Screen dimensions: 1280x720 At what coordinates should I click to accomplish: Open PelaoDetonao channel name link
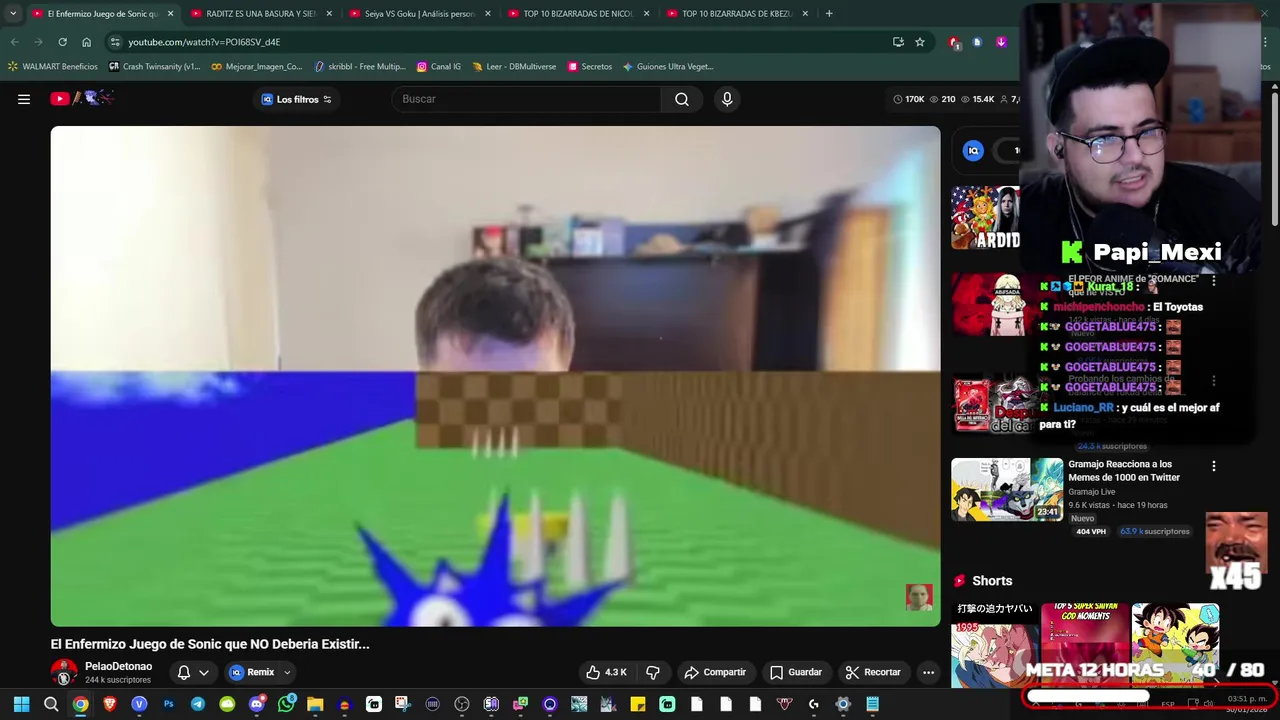coord(118,666)
